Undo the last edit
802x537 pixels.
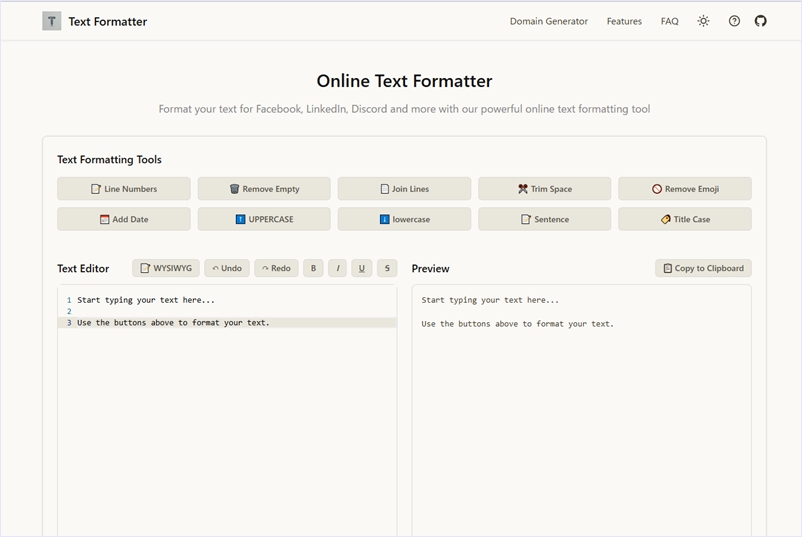click(227, 268)
